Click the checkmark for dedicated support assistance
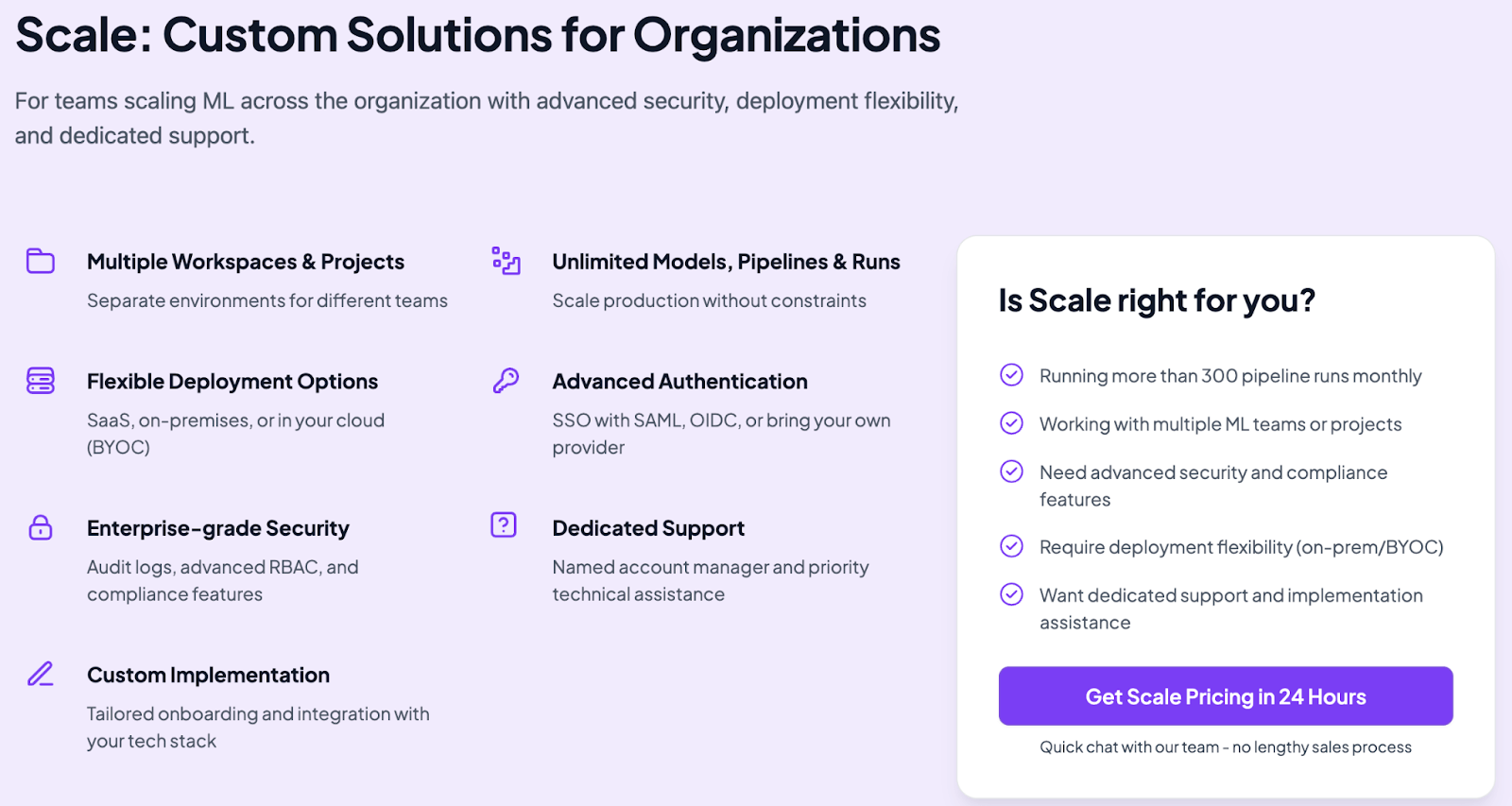Viewport: 1512px width, 806px height. pyautogui.click(x=1011, y=594)
